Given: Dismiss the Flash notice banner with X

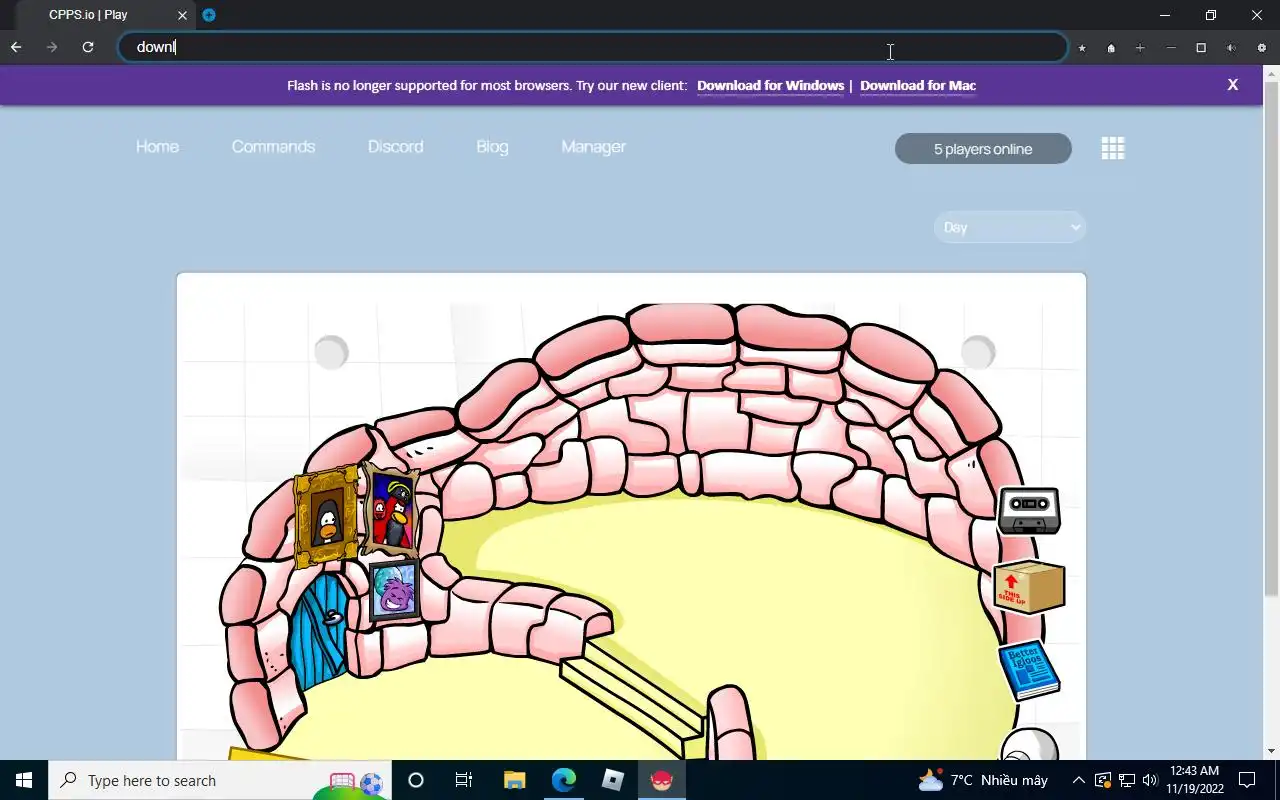Looking at the screenshot, I should [1233, 85].
